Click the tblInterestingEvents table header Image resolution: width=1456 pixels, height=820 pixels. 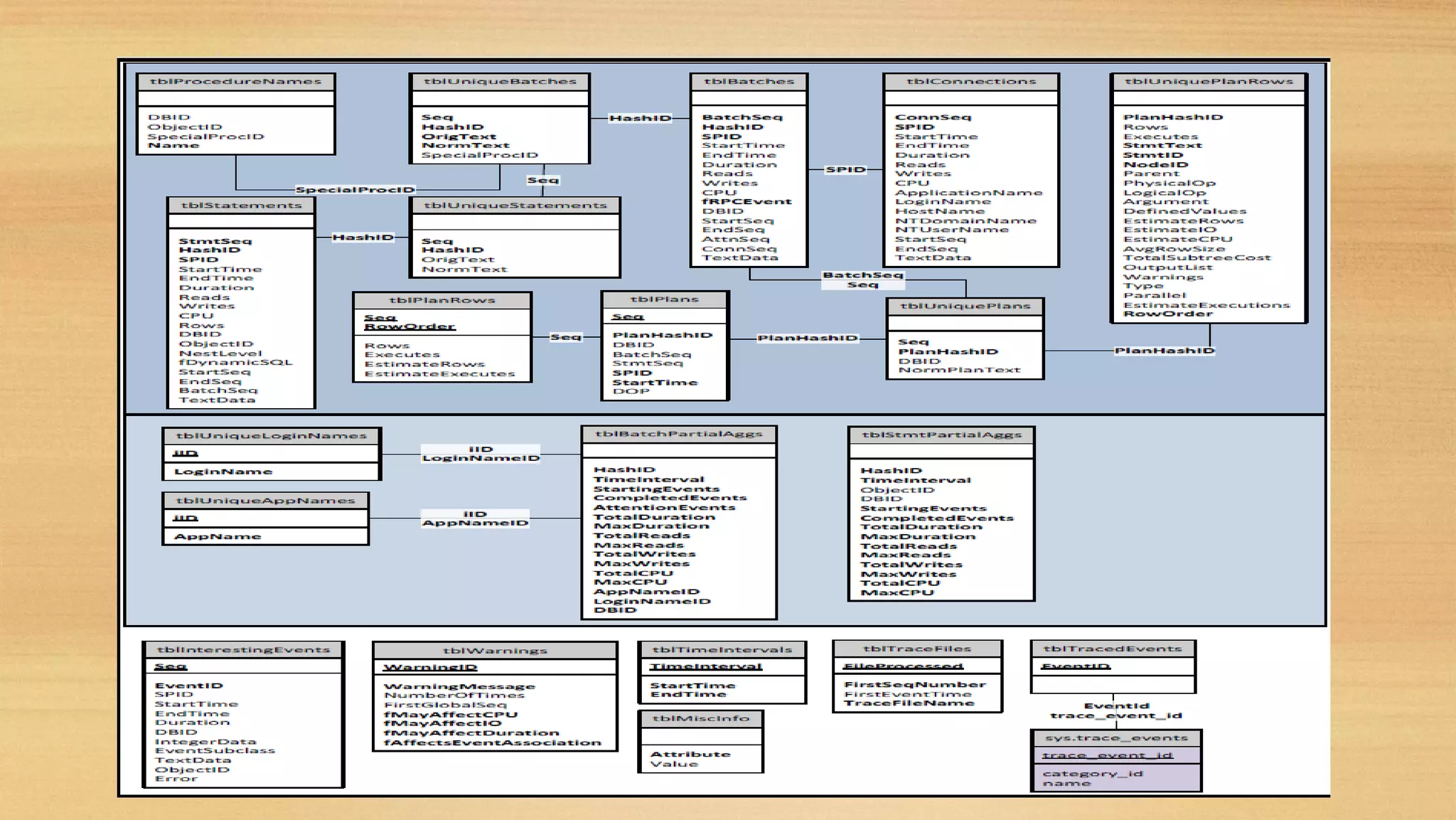(243, 650)
